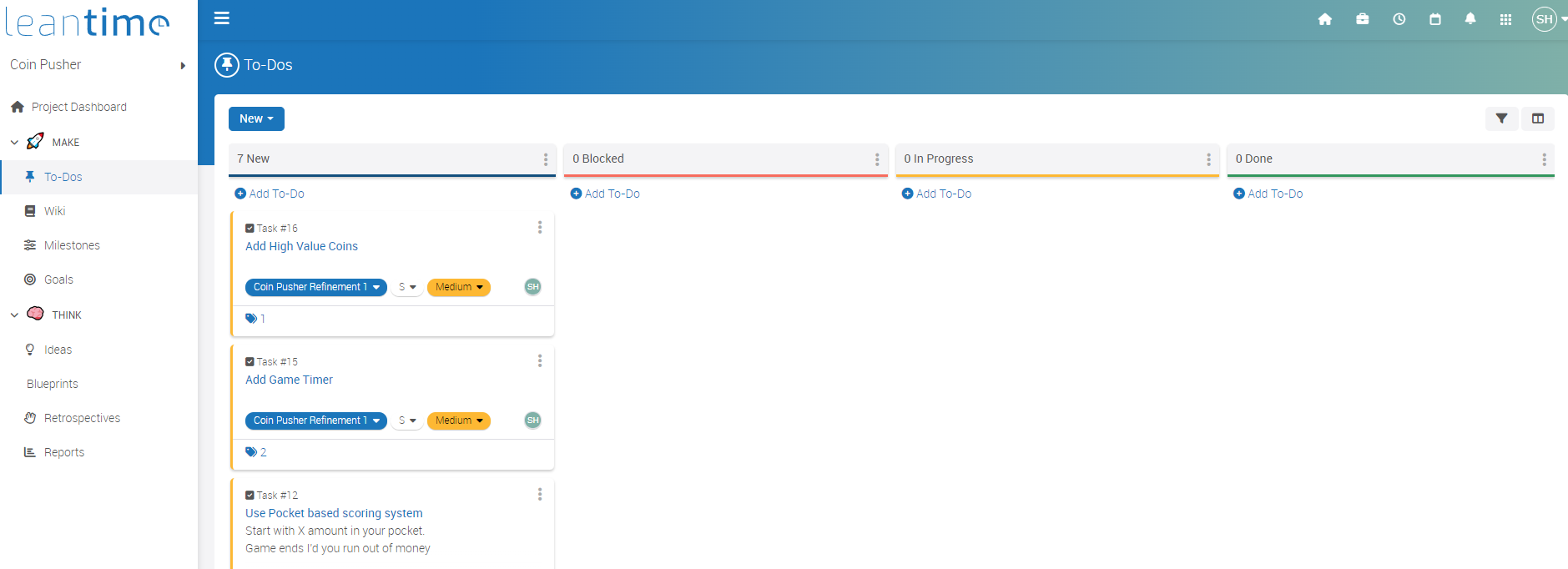Go to Milestones in sidebar
1568x569 pixels.
(72, 245)
